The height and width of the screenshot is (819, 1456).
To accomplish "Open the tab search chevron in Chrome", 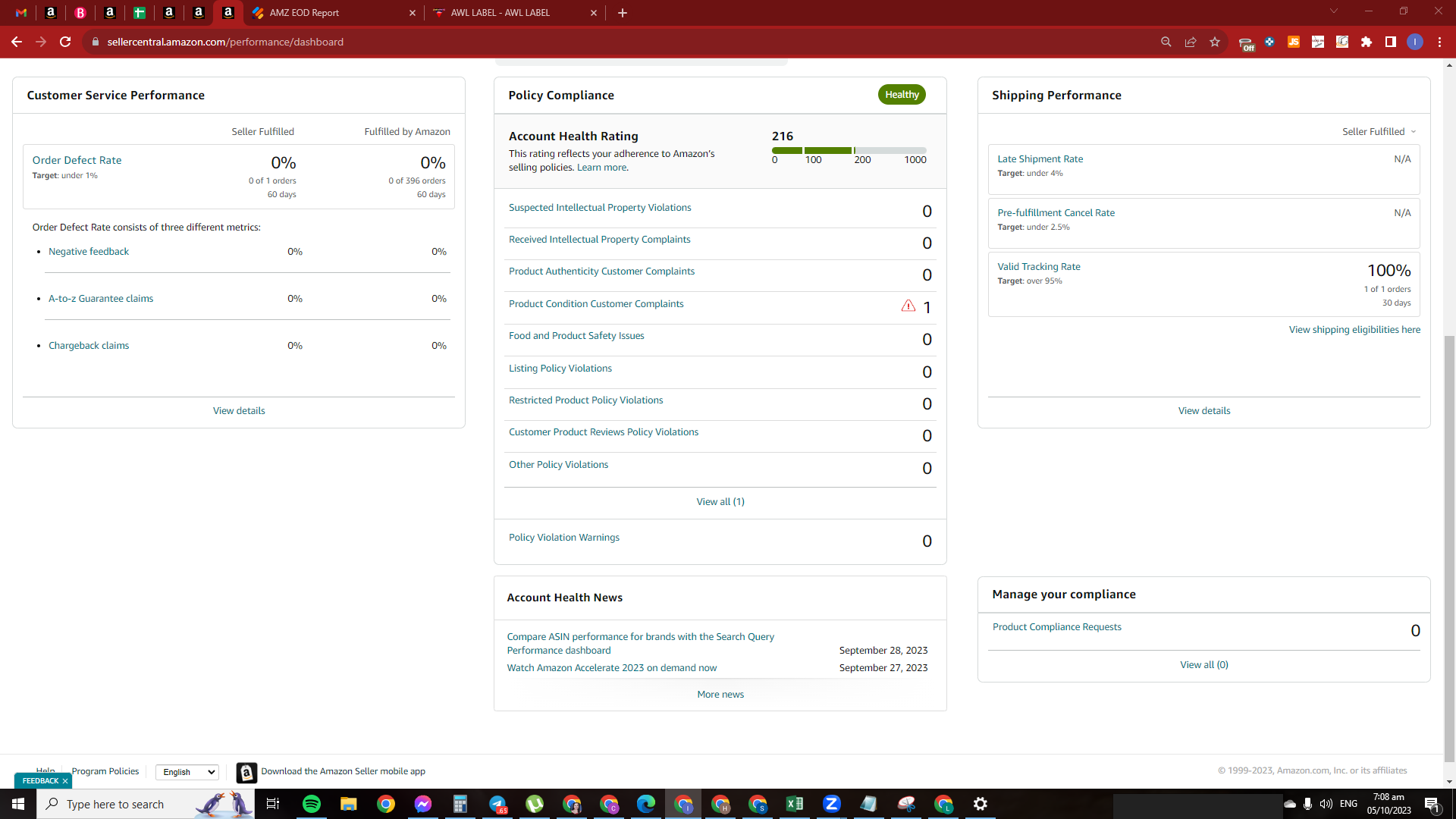I will [1334, 11].
